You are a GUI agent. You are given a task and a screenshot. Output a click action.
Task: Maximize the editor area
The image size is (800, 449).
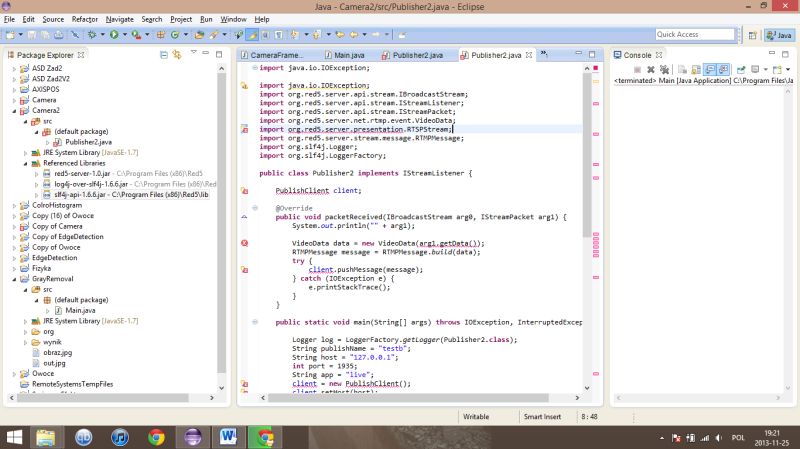pos(592,54)
